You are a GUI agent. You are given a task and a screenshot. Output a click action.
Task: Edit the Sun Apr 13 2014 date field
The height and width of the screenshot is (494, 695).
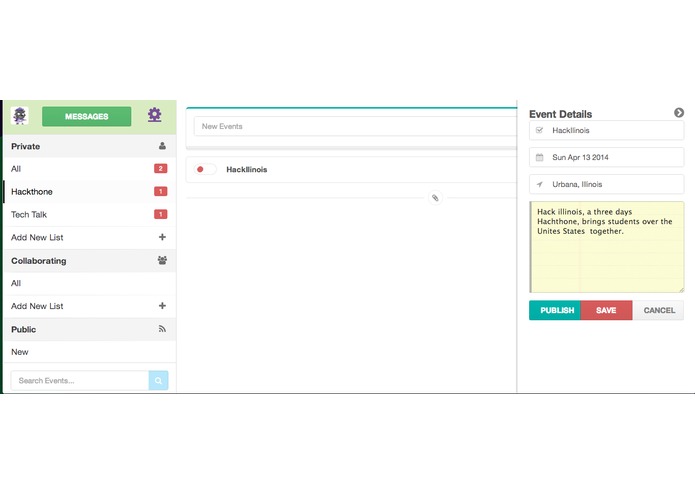606,157
